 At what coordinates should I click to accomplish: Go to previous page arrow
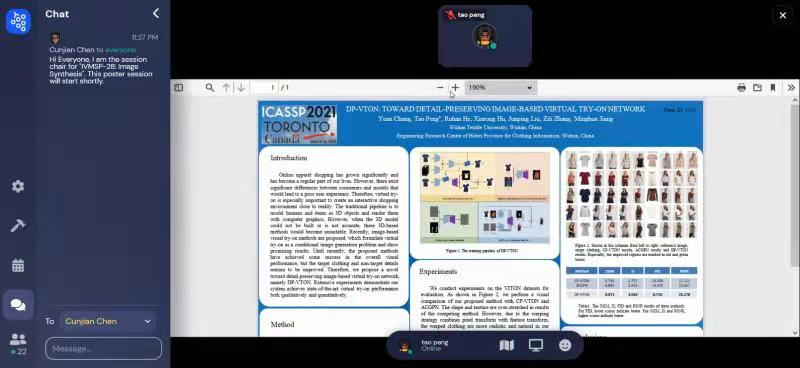click(x=226, y=88)
